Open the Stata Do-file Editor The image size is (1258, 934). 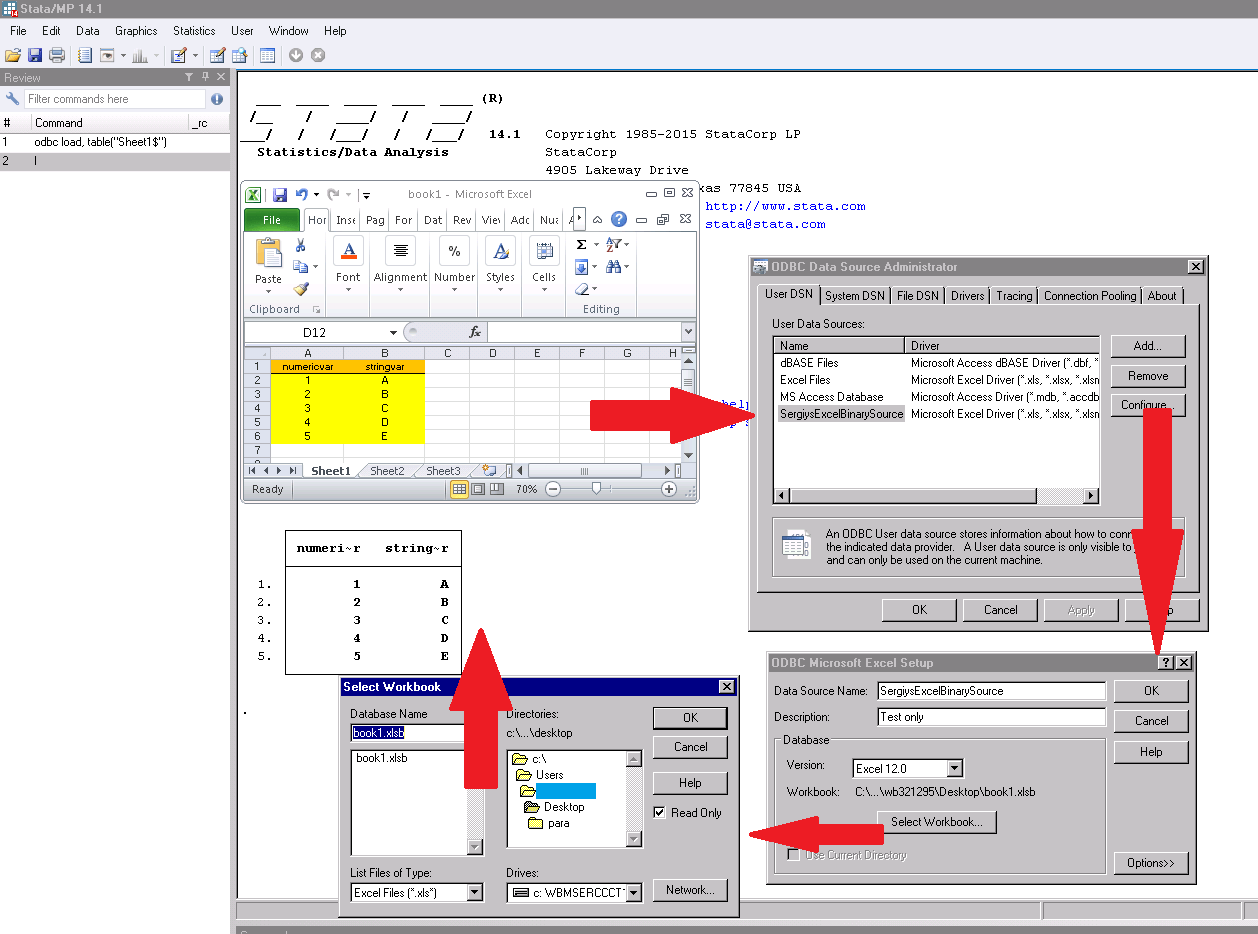tap(180, 55)
